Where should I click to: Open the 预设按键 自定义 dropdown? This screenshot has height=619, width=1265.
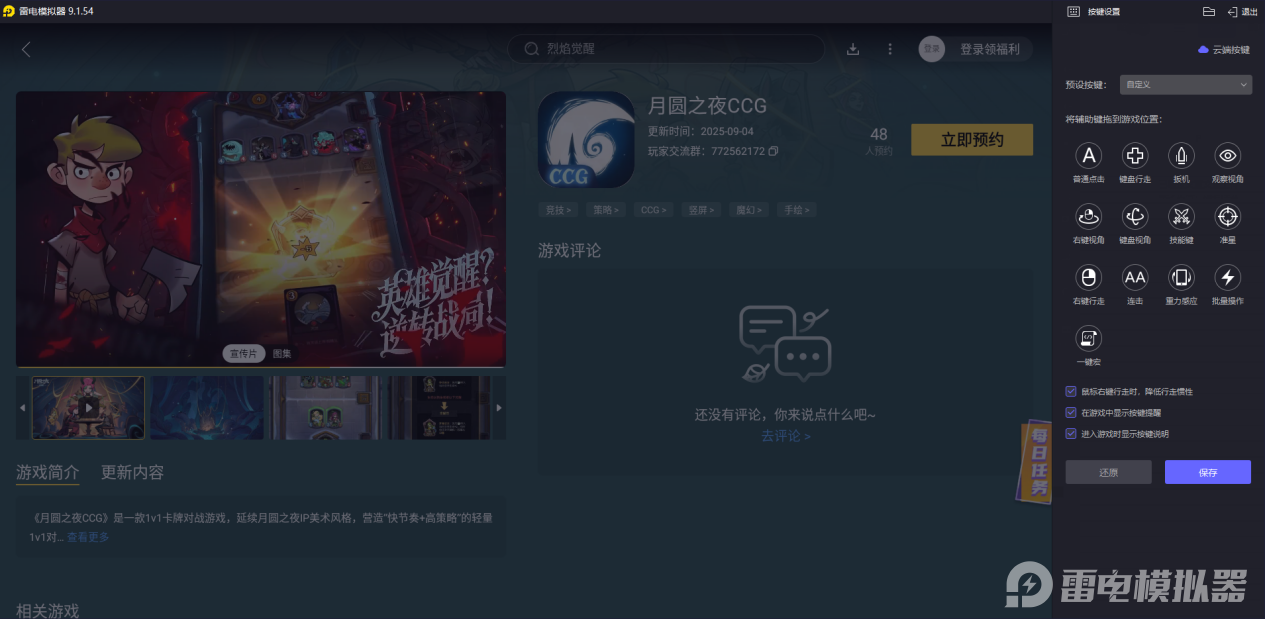pyautogui.click(x=1186, y=84)
